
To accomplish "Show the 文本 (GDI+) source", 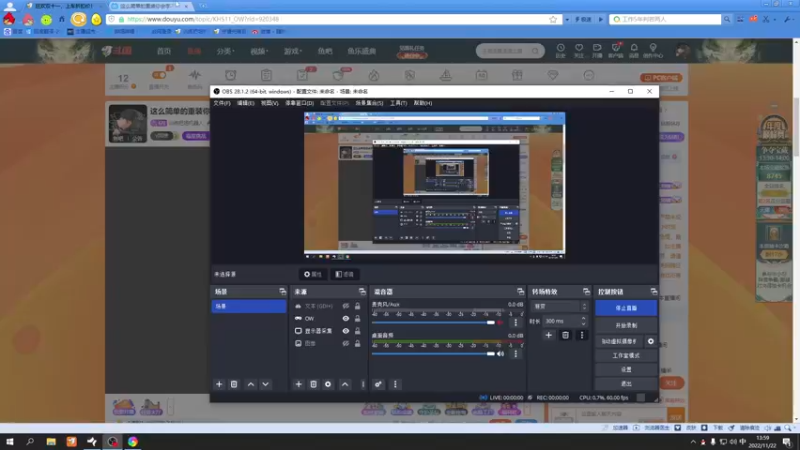I will [x=345, y=306].
